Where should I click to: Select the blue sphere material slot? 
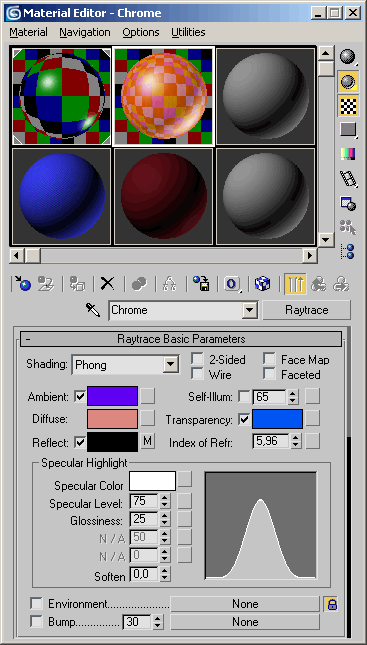point(61,196)
